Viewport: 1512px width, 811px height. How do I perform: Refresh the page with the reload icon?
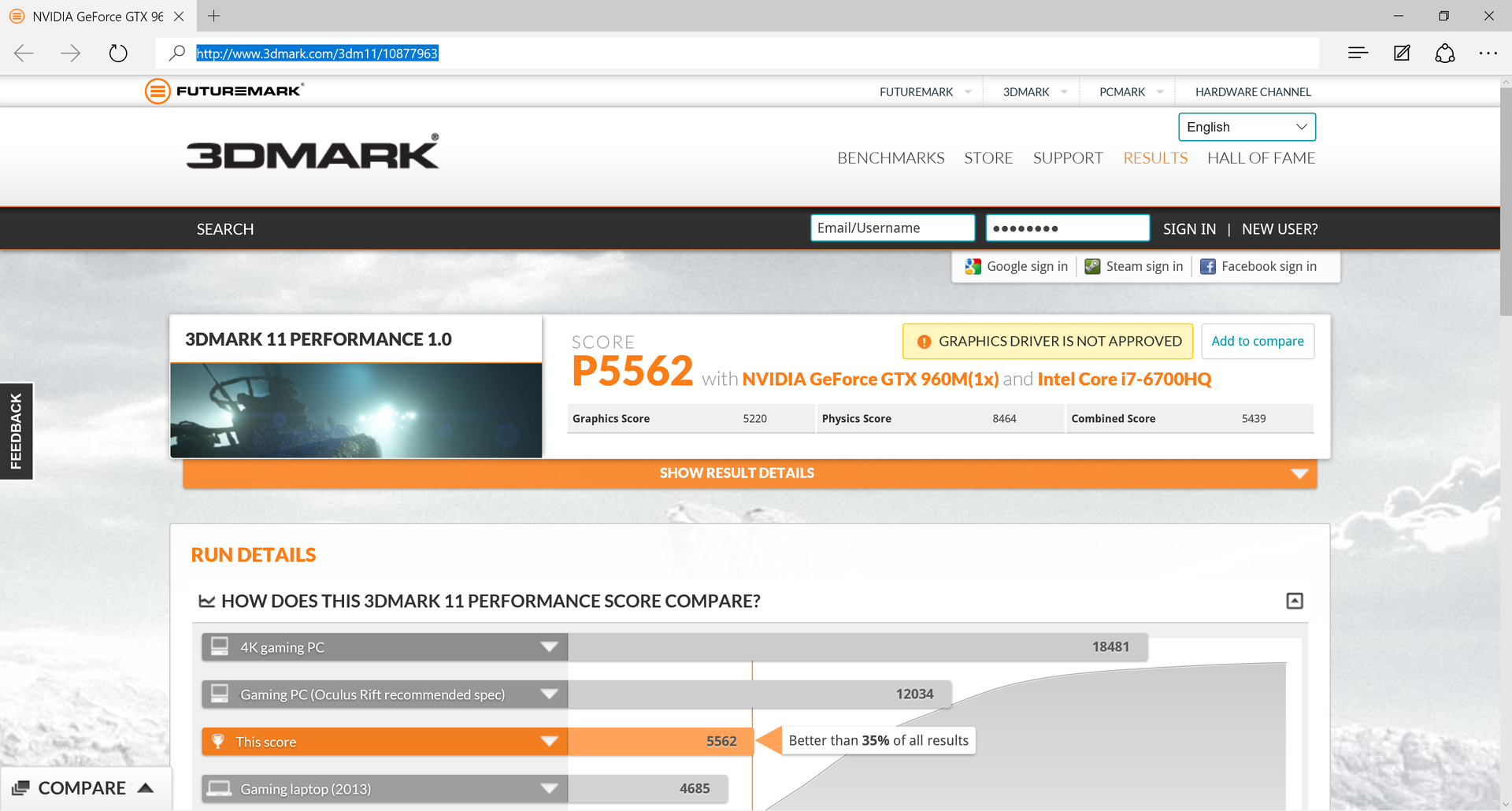coord(118,54)
